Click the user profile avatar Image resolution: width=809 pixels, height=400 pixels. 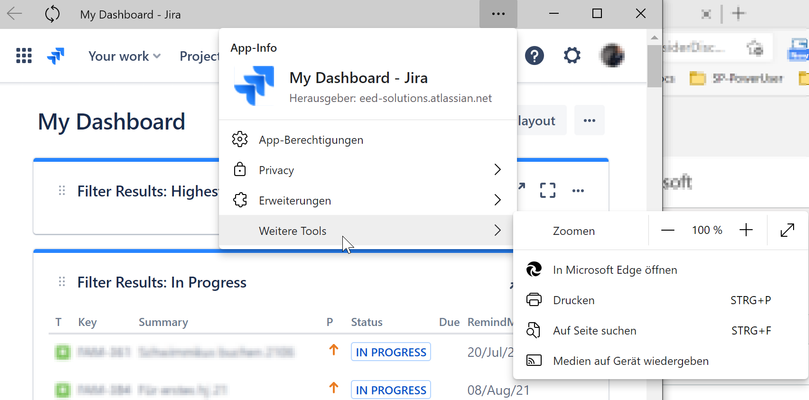point(613,55)
